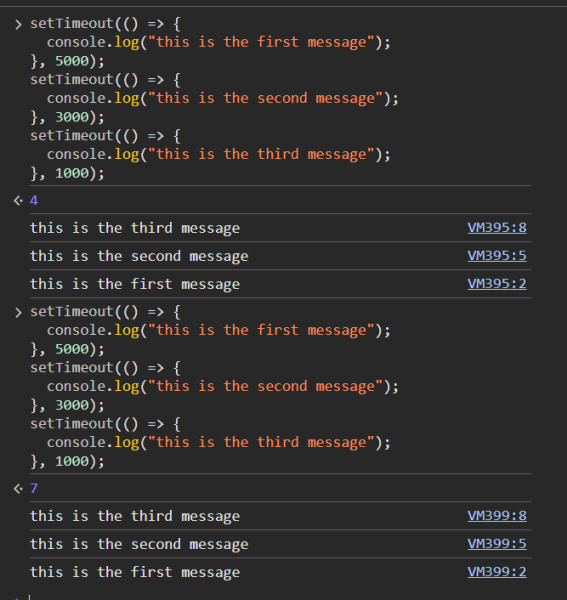Open the VM399:5 source link

coord(497,544)
